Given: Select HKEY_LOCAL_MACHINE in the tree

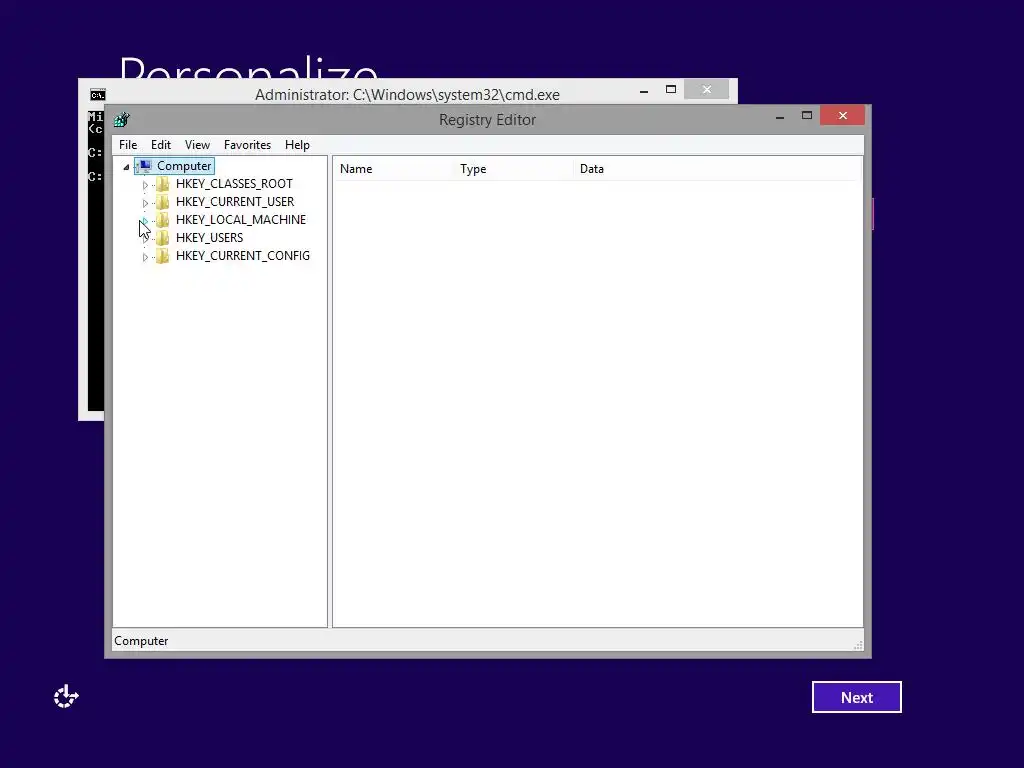Looking at the screenshot, I should 240,220.
